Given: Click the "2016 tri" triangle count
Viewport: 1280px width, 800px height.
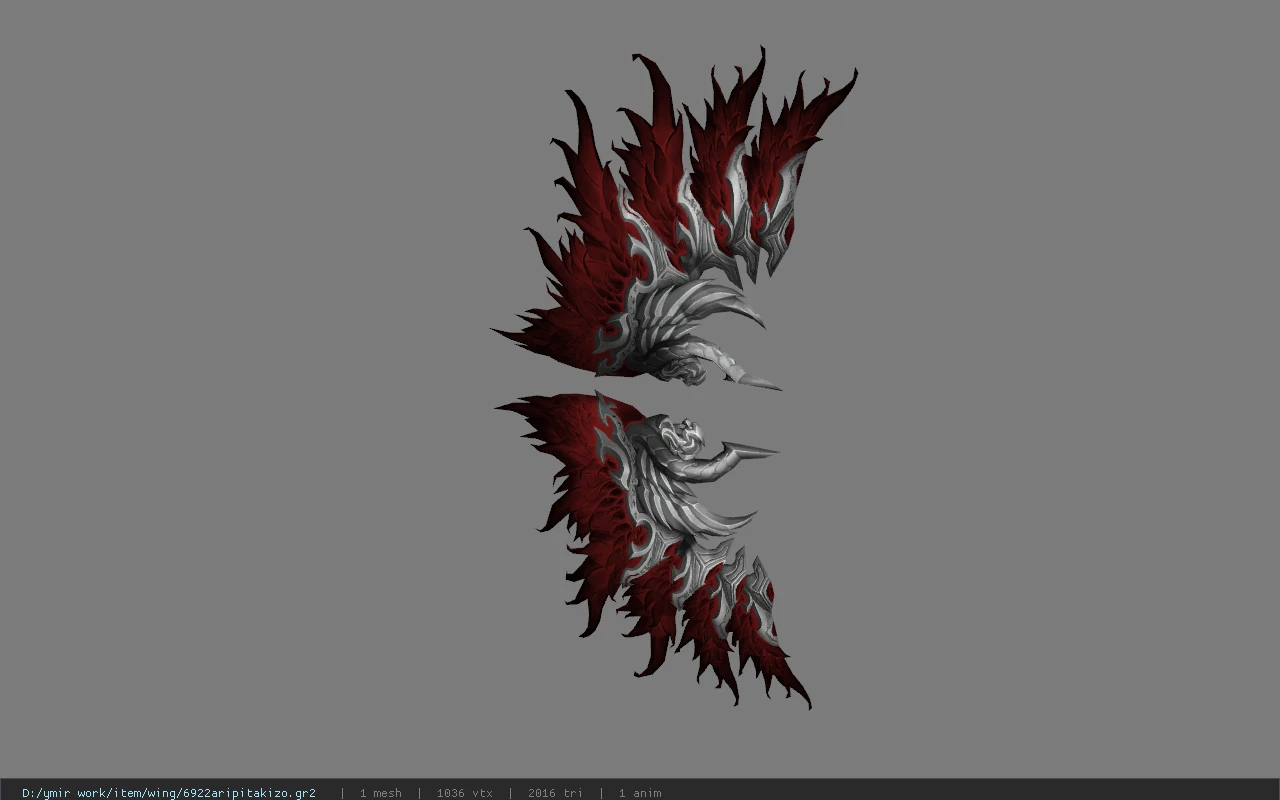Looking at the screenshot, I should click(555, 793).
